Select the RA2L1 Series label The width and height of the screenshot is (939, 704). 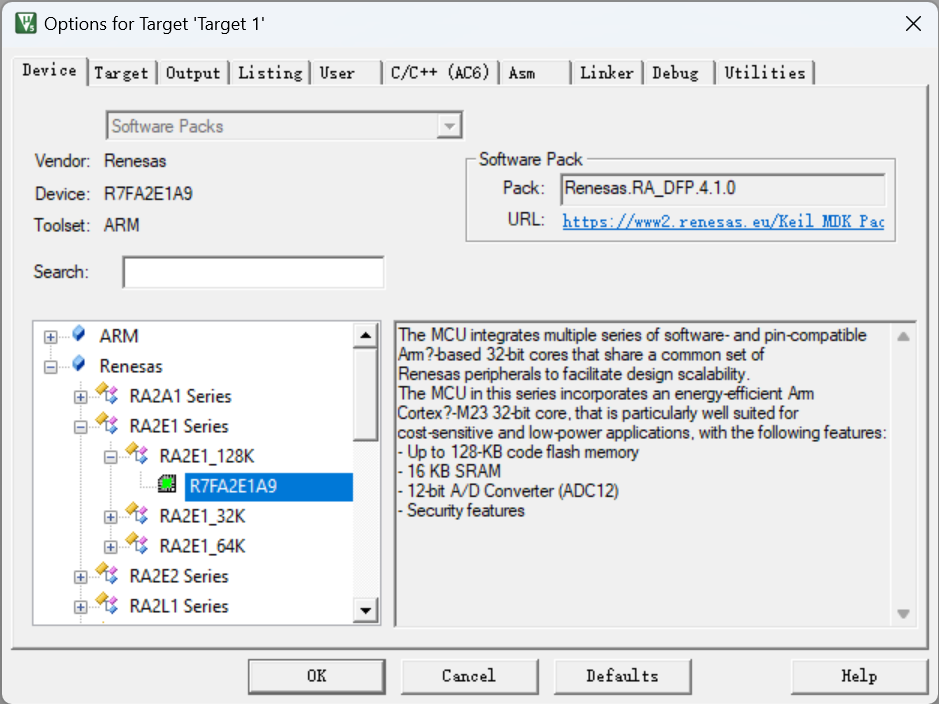(x=179, y=606)
